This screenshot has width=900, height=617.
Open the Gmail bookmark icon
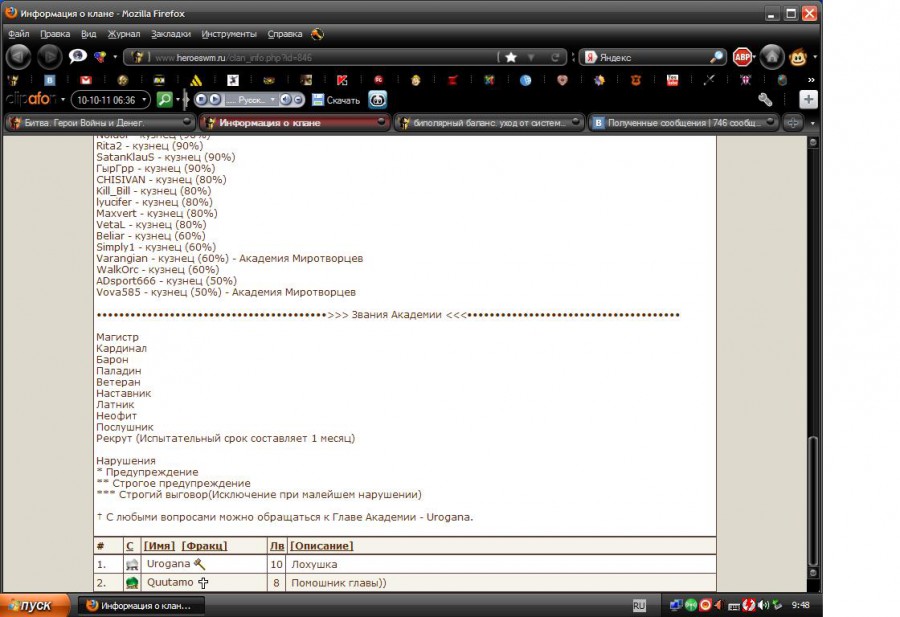pos(86,80)
